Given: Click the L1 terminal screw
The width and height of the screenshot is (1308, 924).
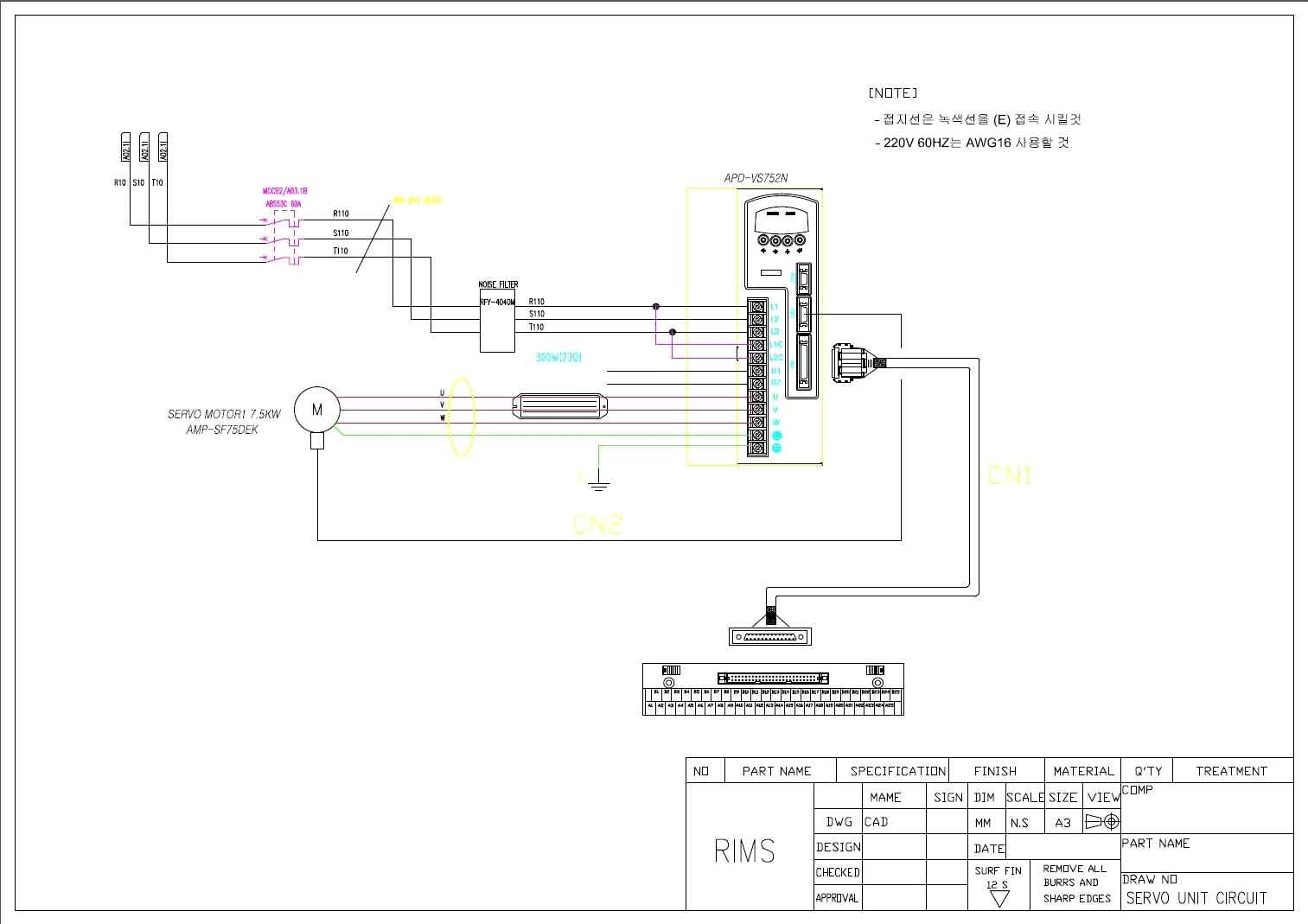Looking at the screenshot, I should coord(758,307).
